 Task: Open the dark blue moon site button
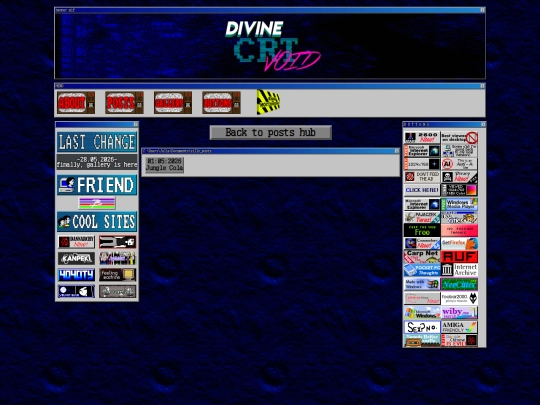[x=76, y=291]
